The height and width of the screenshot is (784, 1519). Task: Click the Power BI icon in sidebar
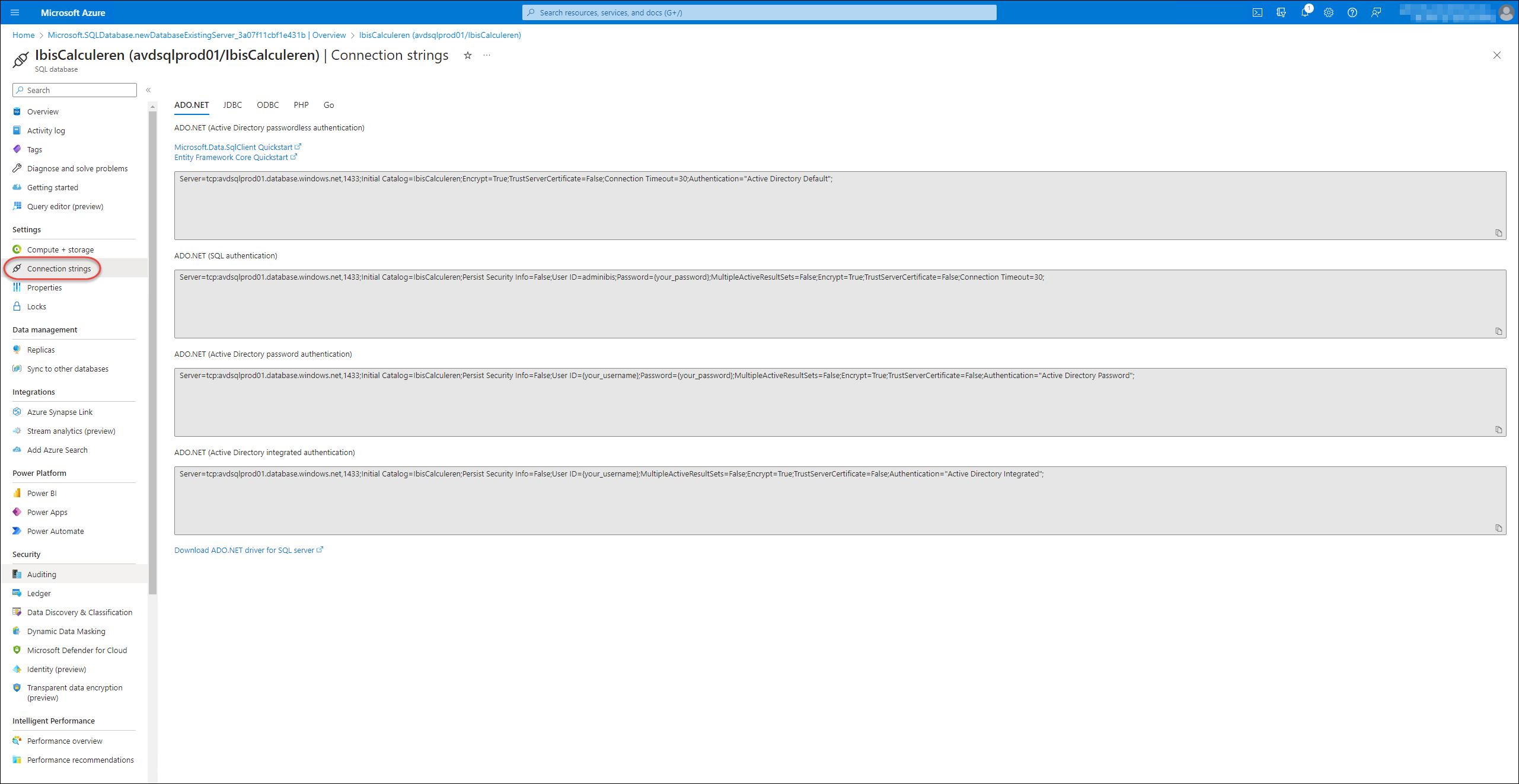(x=17, y=492)
